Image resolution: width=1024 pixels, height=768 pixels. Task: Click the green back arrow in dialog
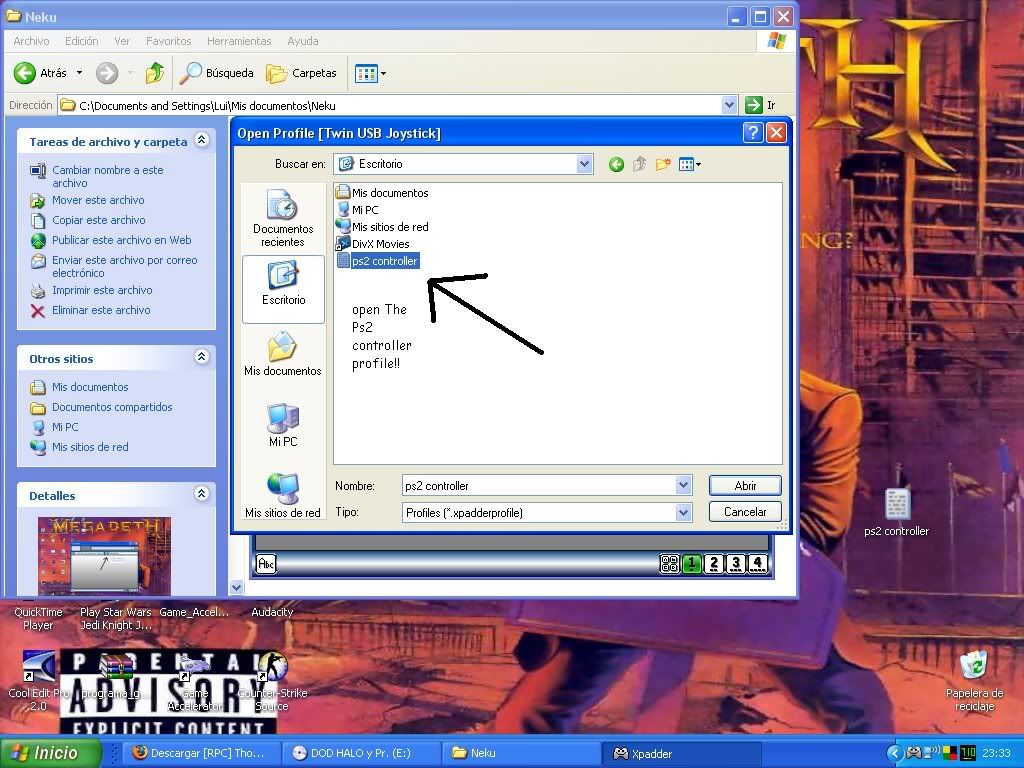(x=616, y=165)
